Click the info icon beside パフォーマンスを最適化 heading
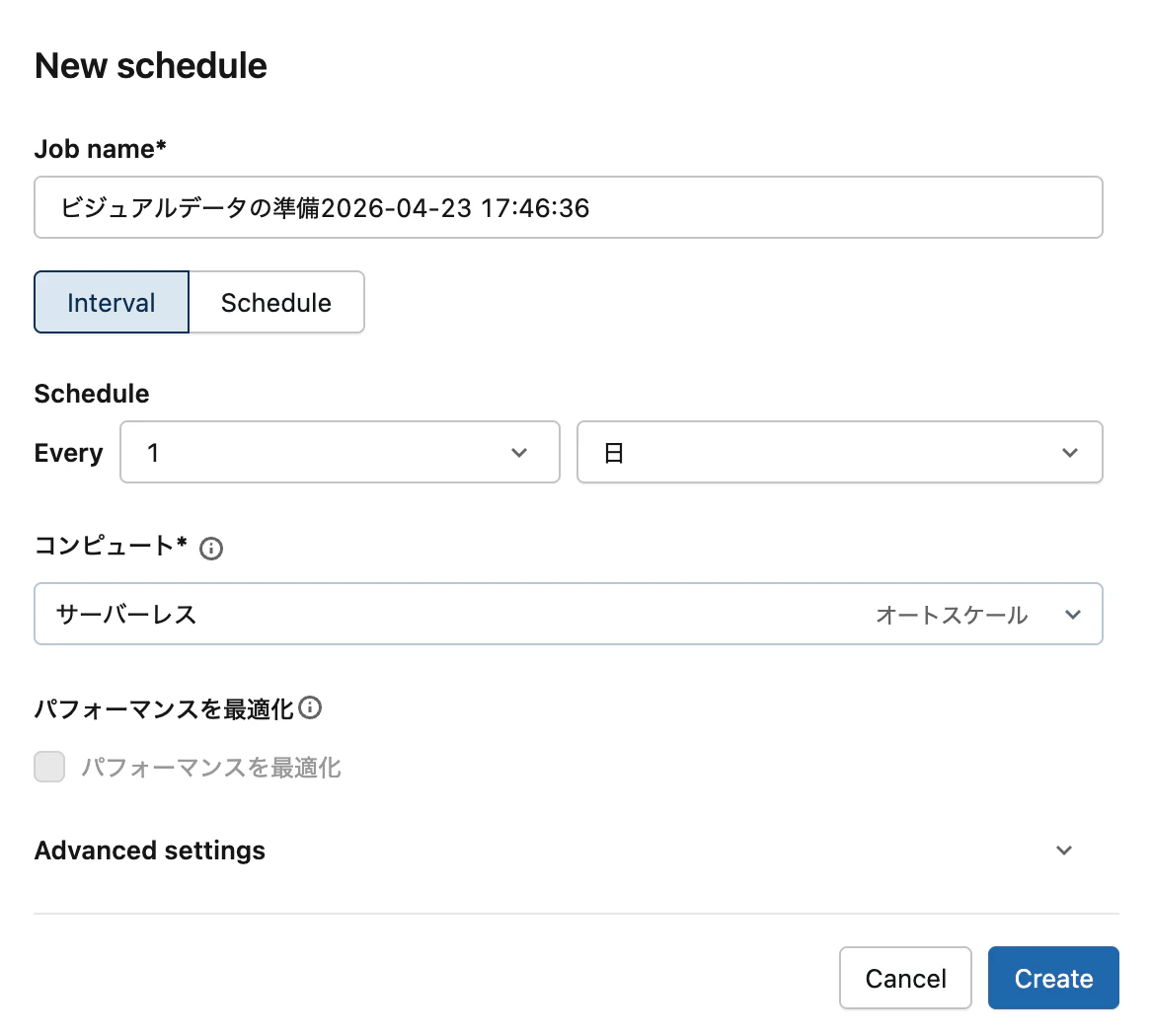Viewport: 1151px width, 1036px height. [x=312, y=707]
